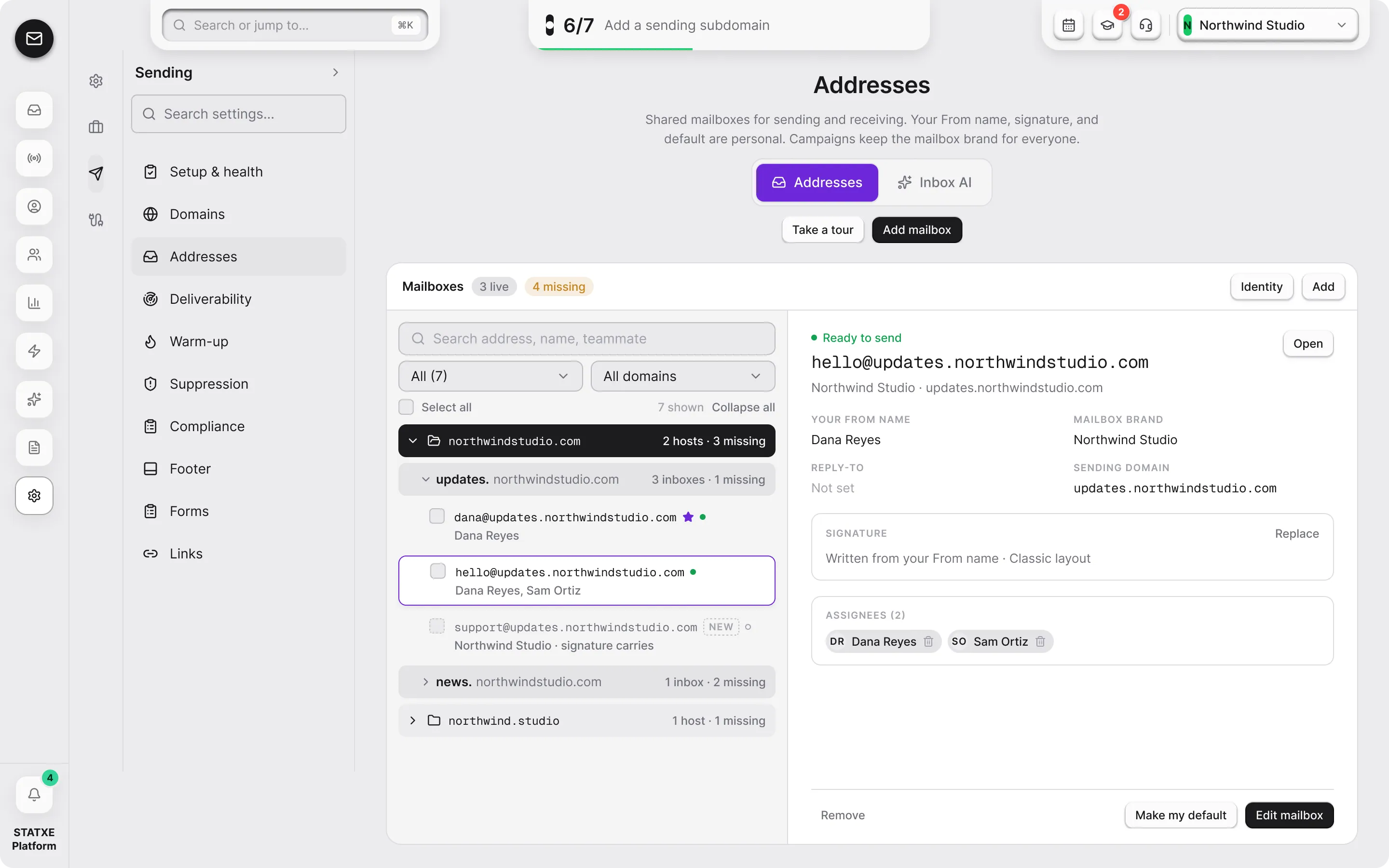Image resolution: width=1389 pixels, height=868 pixels.
Task: Click the Add mailbox button
Action: [917, 230]
